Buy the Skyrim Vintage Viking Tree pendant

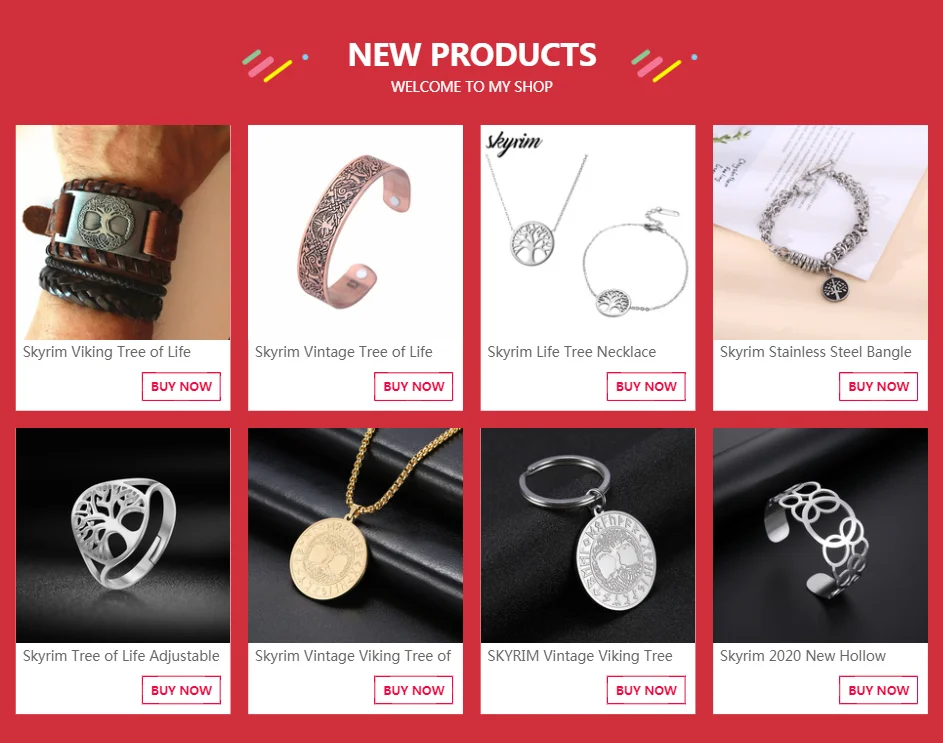click(414, 690)
